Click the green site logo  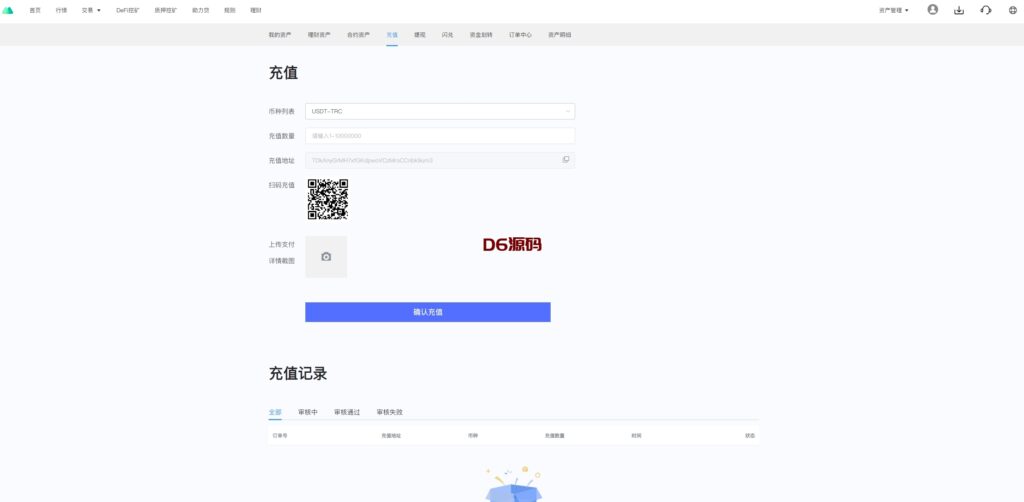pos(8,10)
